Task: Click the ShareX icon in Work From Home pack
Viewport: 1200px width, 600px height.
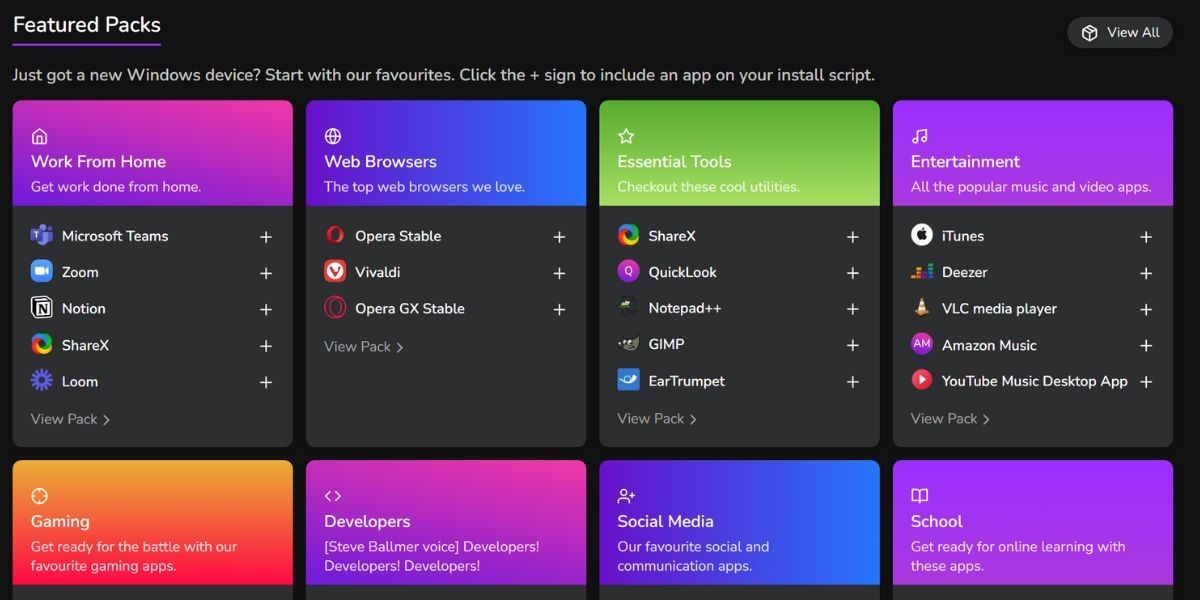Action: click(x=41, y=345)
